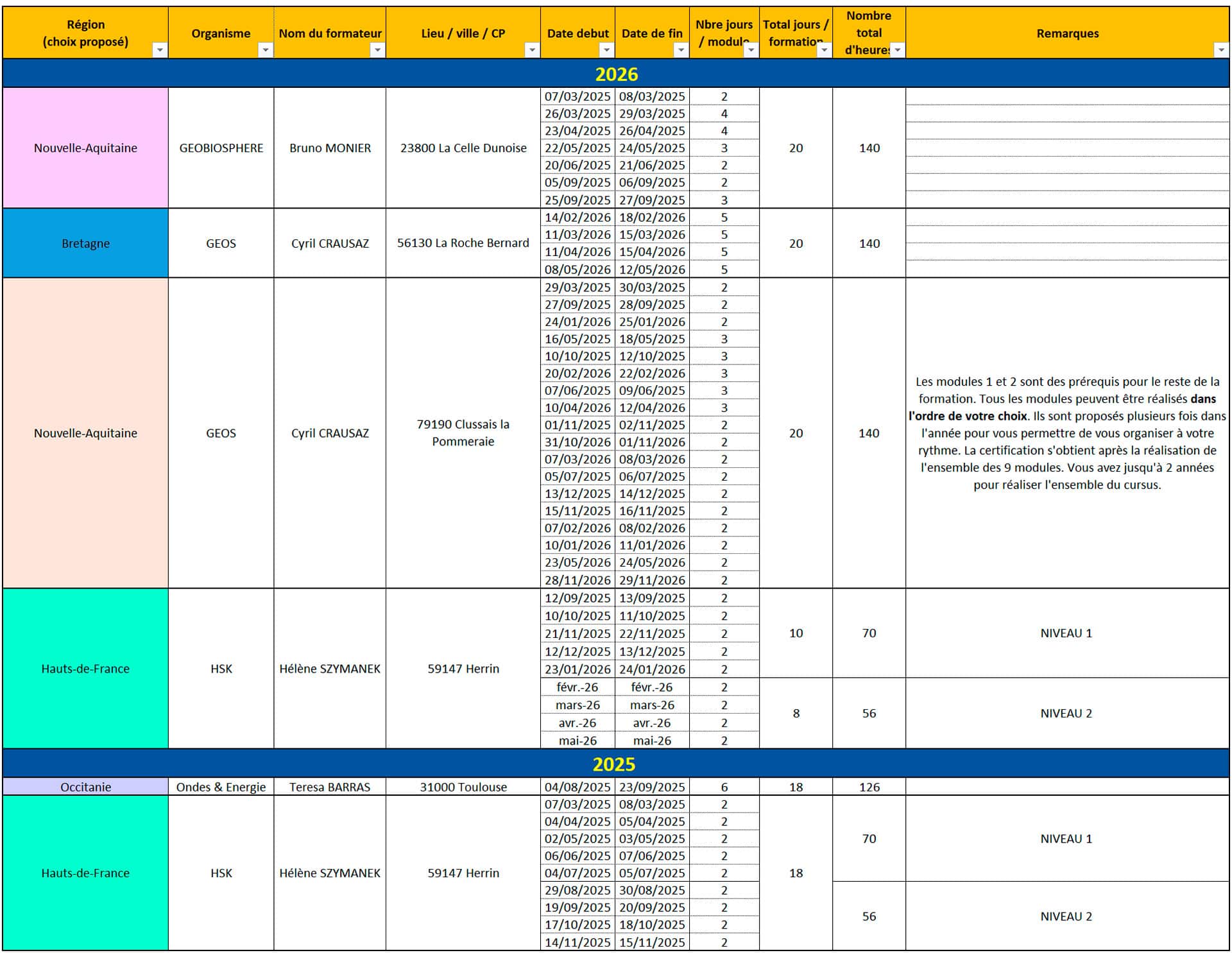The height and width of the screenshot is (953, 1232).
Task: Select end date 29/03/2025 cell
Action: tap(652, 114)
